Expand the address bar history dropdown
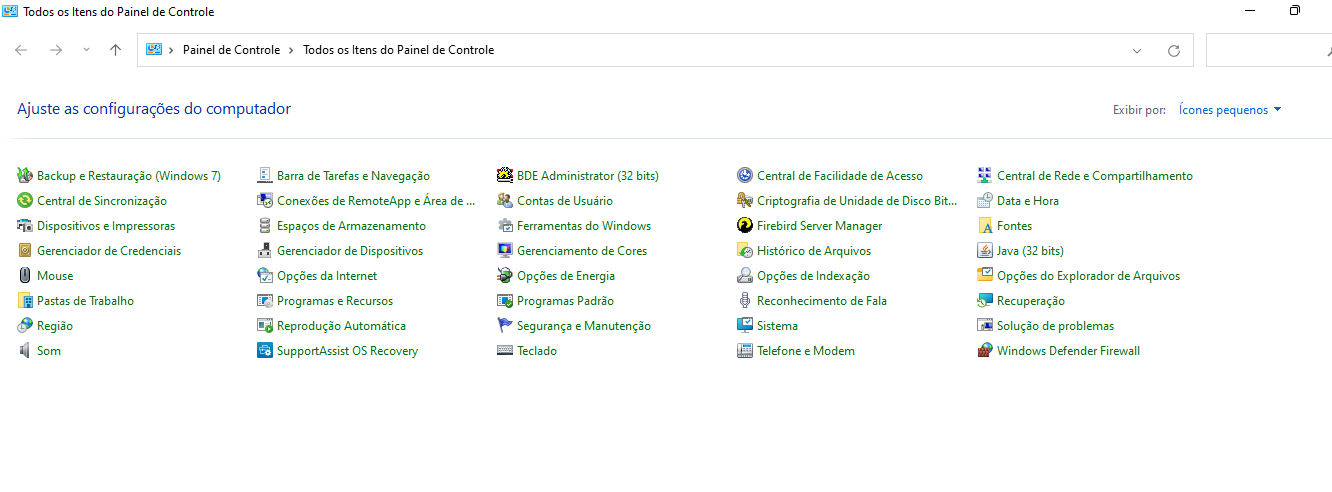 [x=1137, y=50]
